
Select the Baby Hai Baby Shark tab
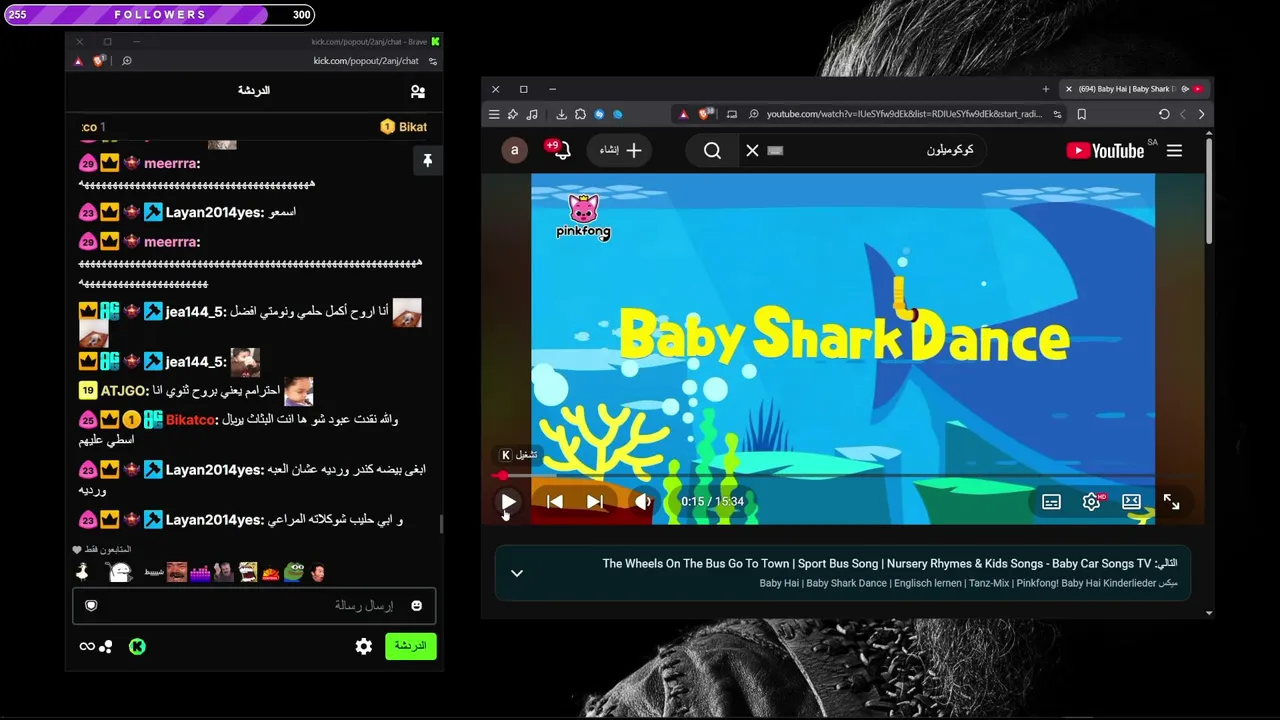click(x=1135, y=89)
